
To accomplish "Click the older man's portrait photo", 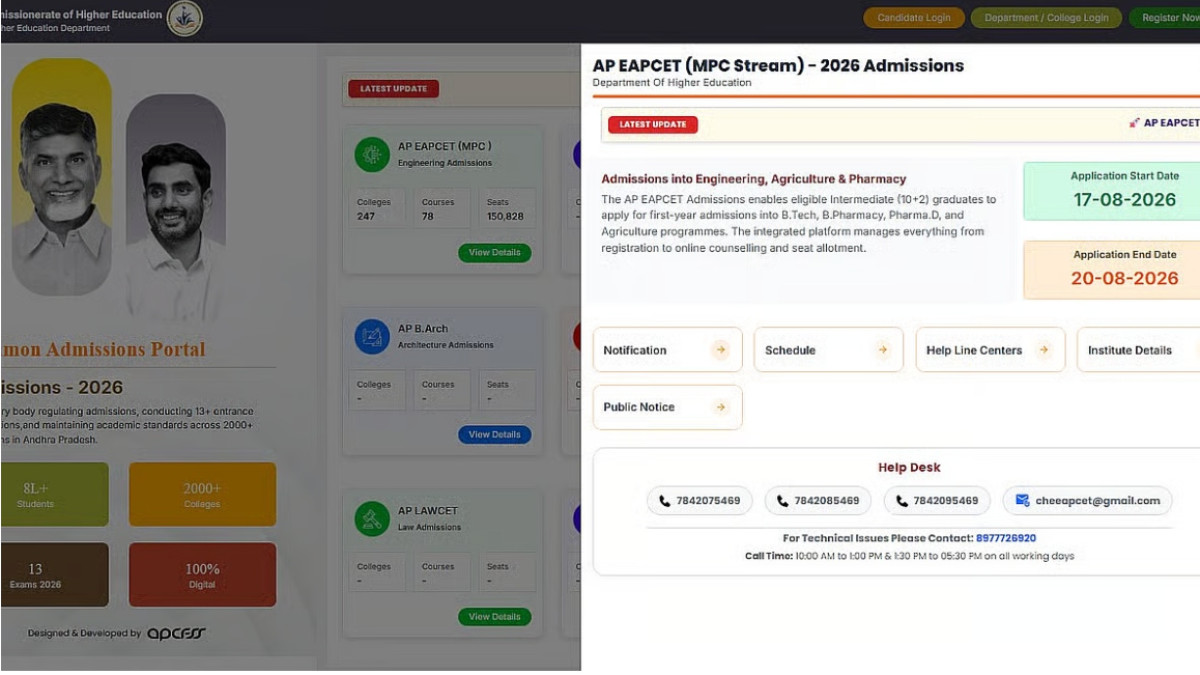I will [62, 178].
